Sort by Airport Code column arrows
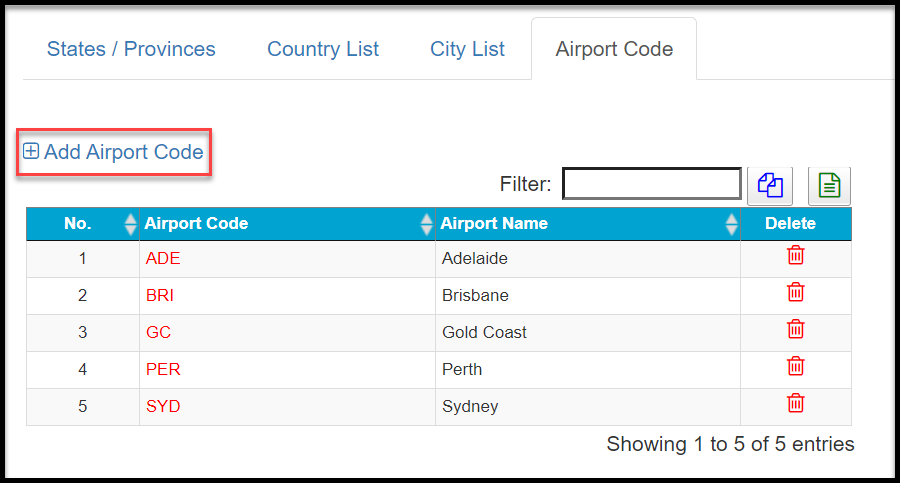 click(427, 224)
